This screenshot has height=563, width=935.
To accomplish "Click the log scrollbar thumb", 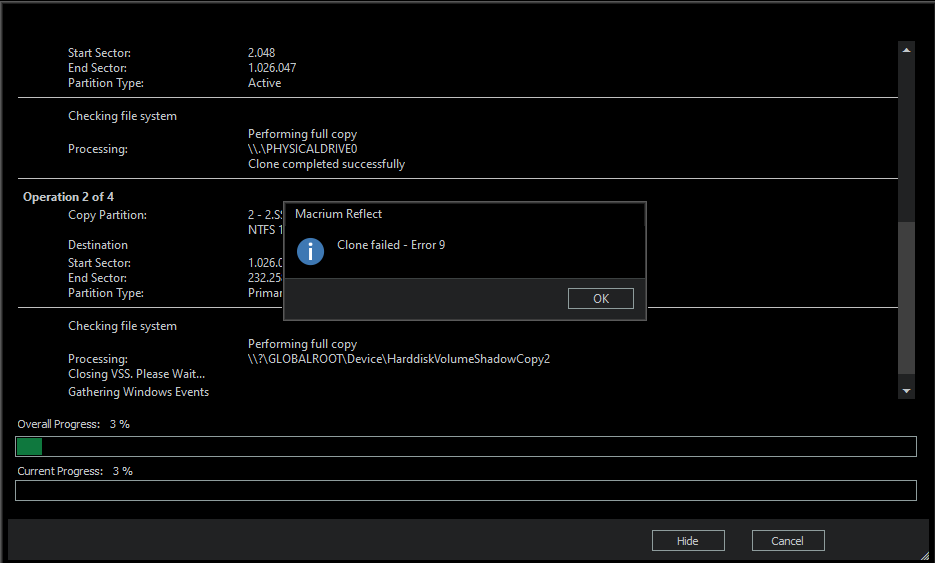I will coord(906,298).
